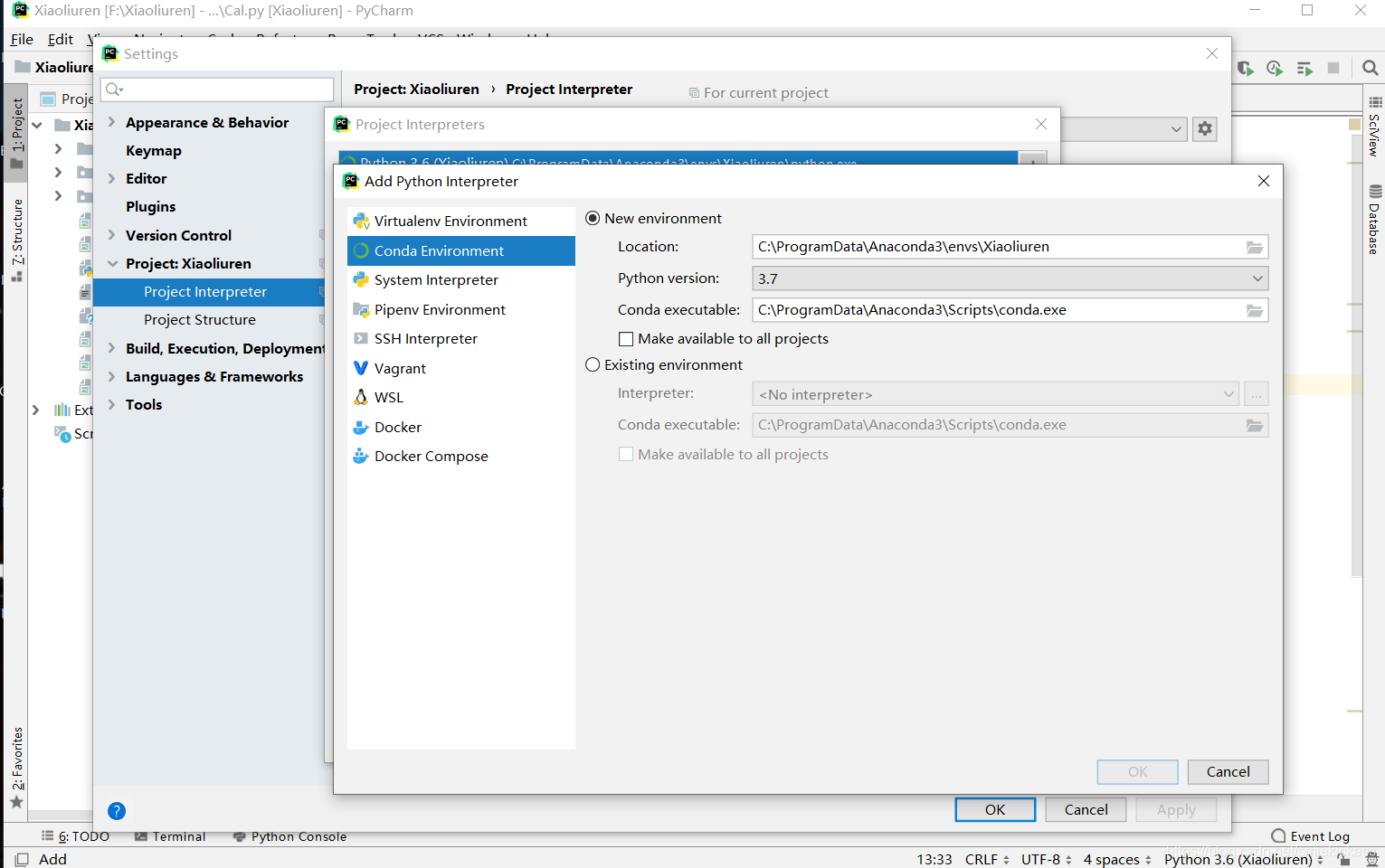Open the SciView tool window
Screen dimensions: 1385x868
(x=1374, y=127)
